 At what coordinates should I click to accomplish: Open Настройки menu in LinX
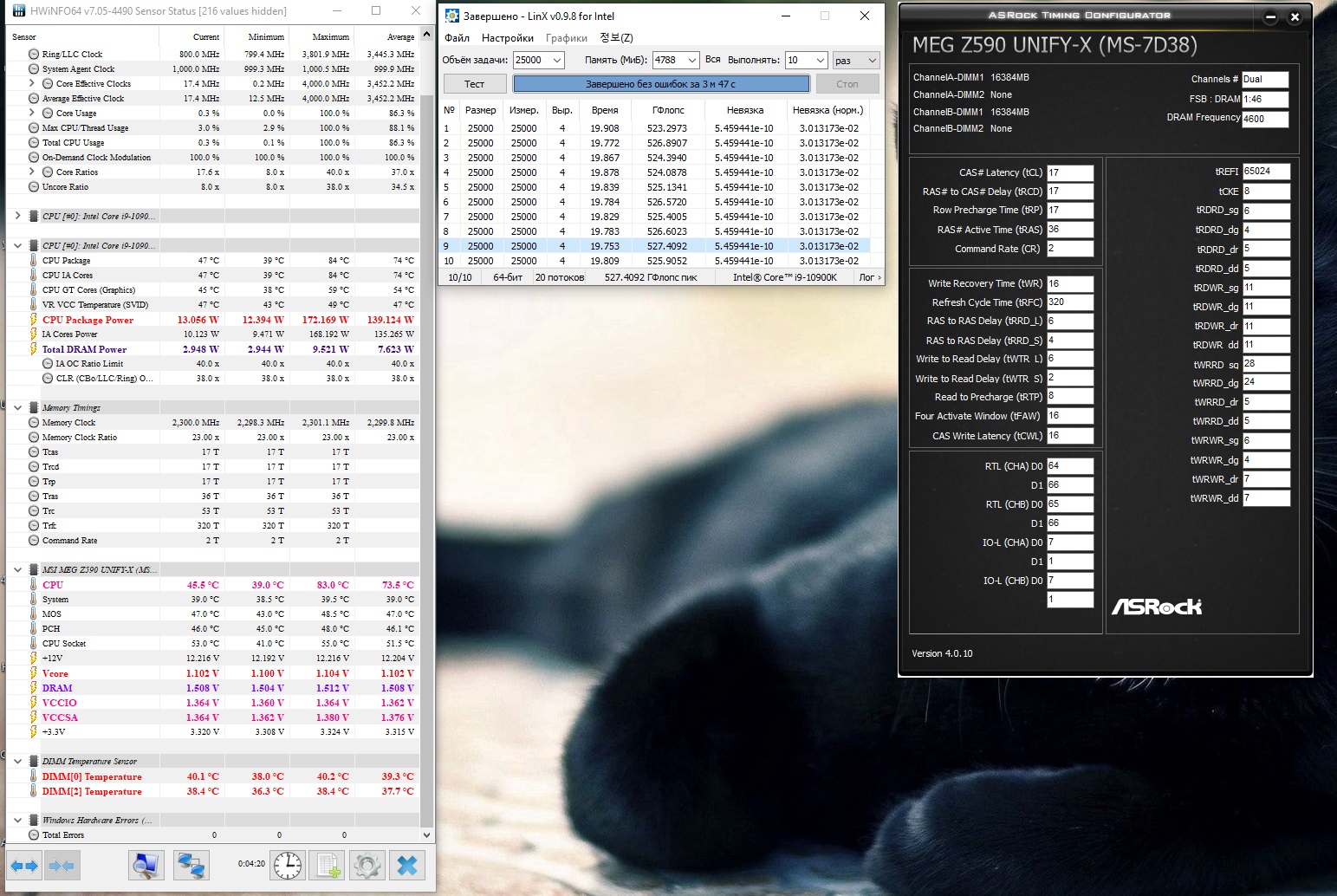point(508,38)
